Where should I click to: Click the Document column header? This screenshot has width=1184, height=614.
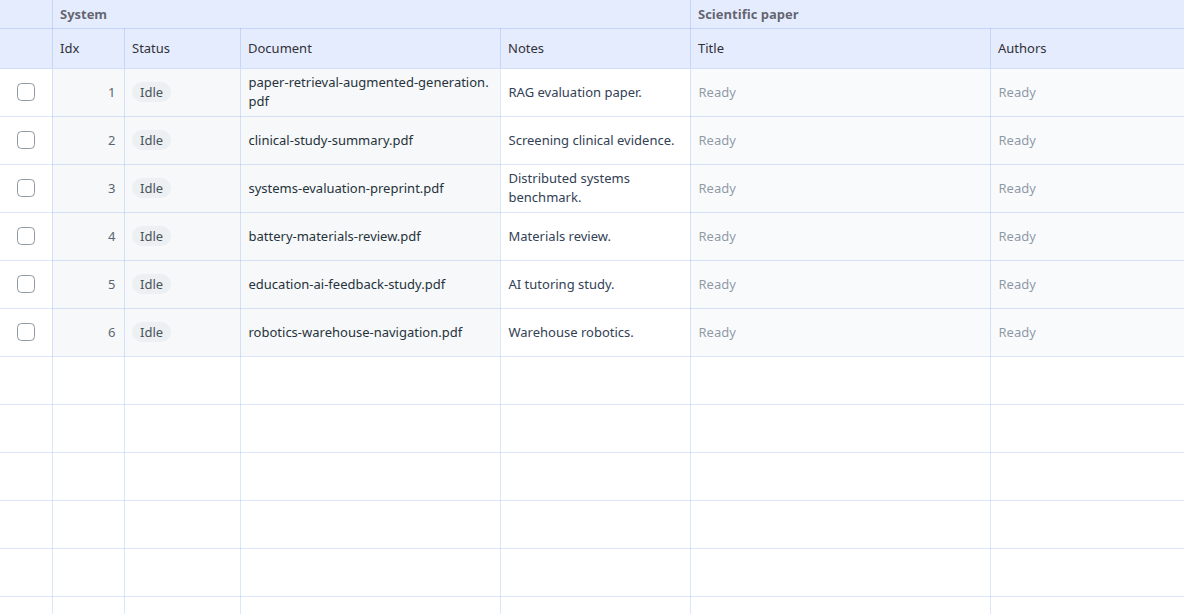370,48
